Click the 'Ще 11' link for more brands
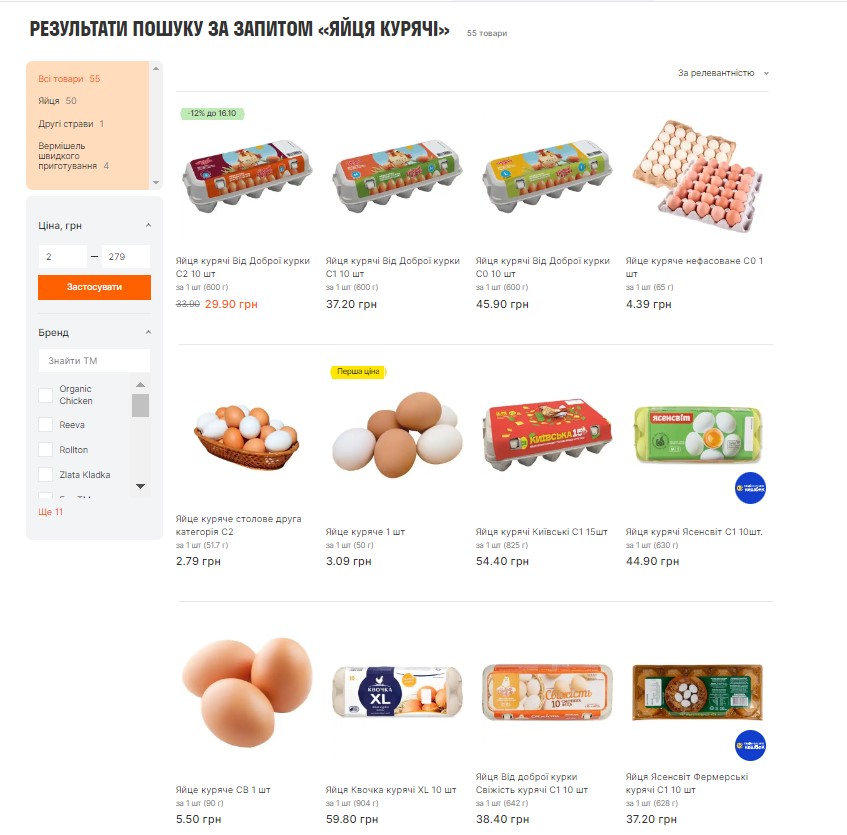 pos(50,511)
